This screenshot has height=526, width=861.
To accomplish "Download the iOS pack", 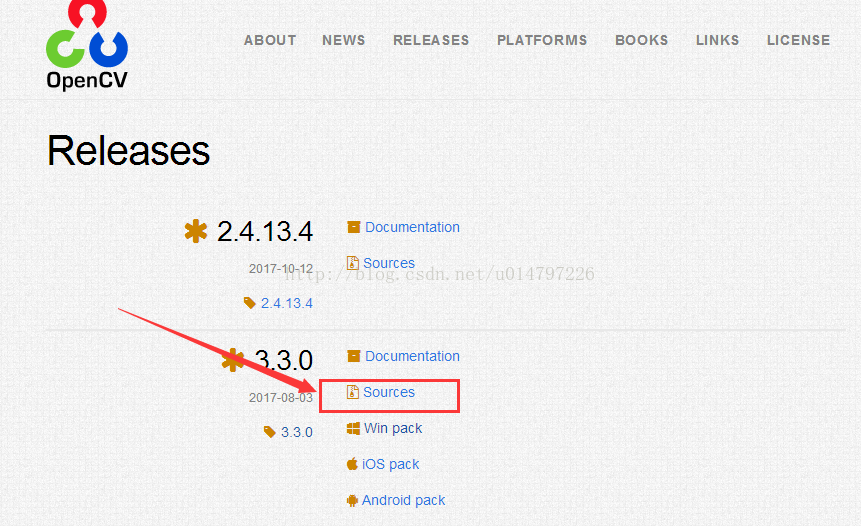I will coord(390,464).
